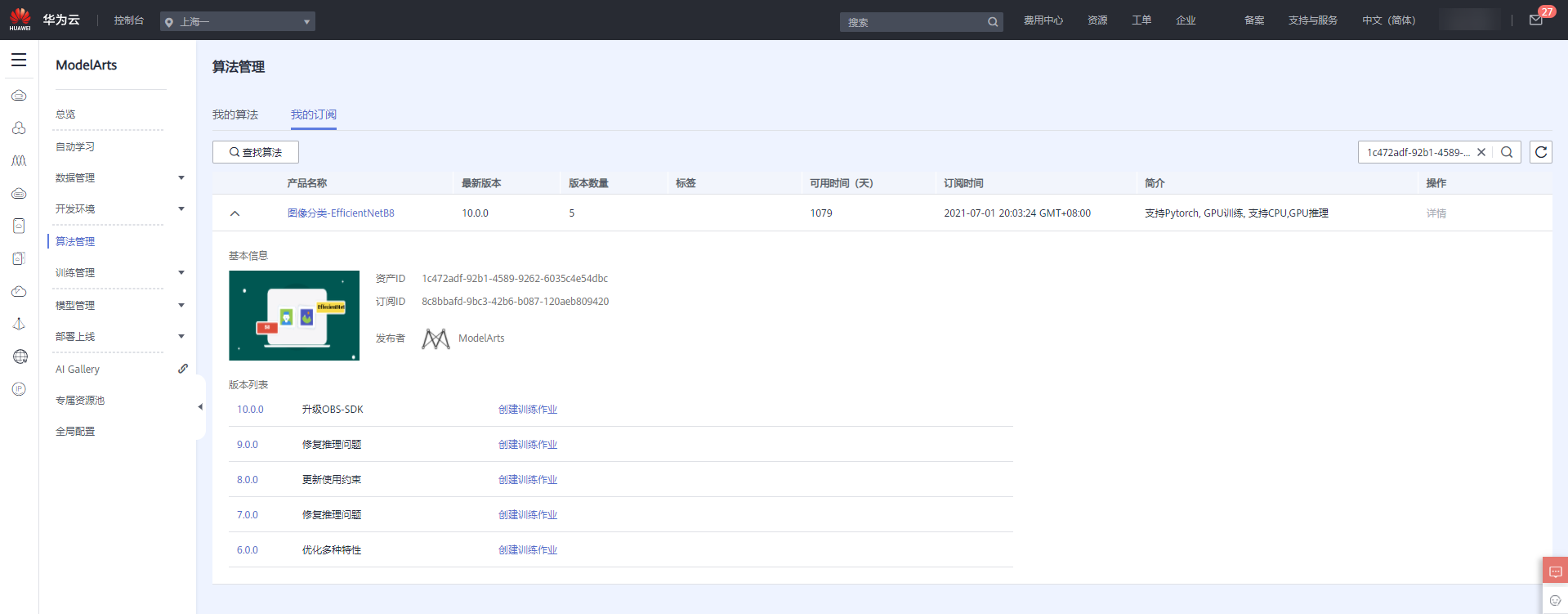Open 资源 in the top bar
The width and height of the screenshot is (1568, 614).
(x=1097, y=20)
